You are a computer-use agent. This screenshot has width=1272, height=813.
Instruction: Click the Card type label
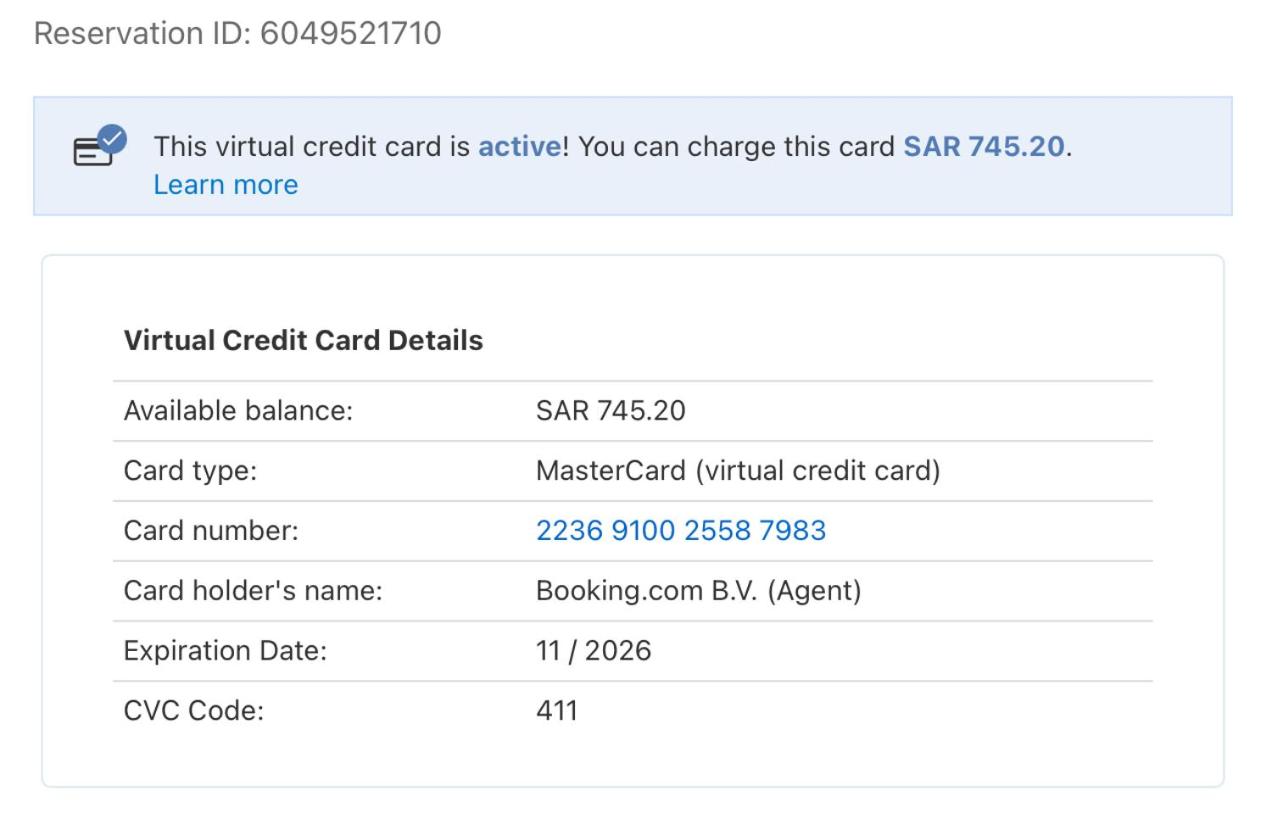pos(190,470)
